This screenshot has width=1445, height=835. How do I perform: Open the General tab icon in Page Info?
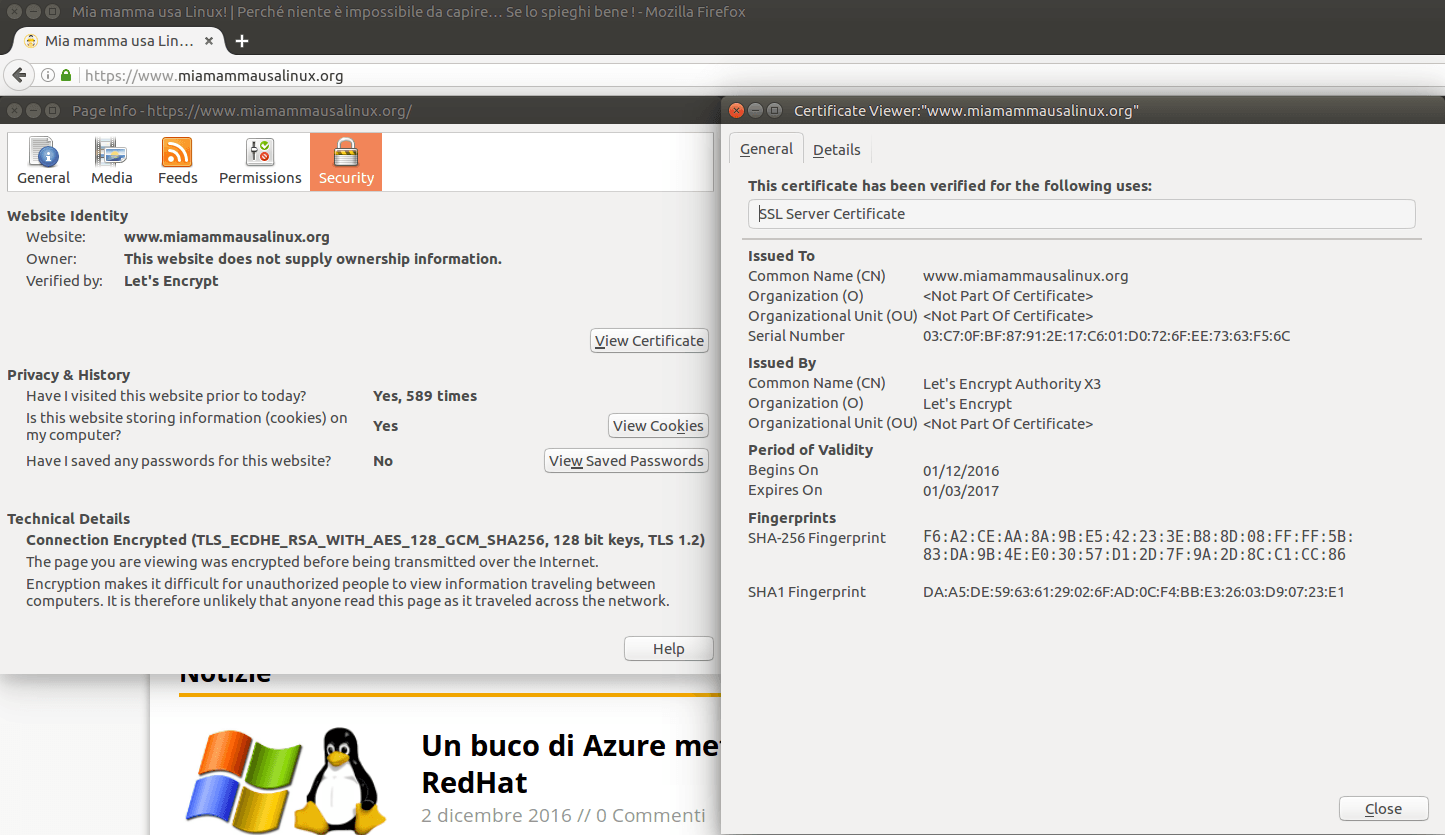tap(43, 162)
